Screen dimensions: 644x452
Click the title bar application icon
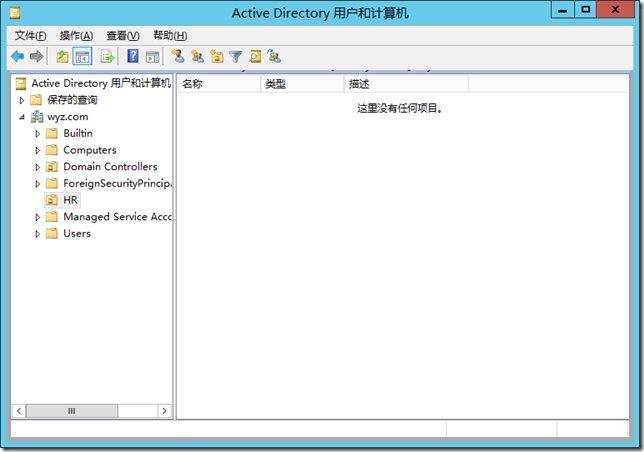(15, 14)
